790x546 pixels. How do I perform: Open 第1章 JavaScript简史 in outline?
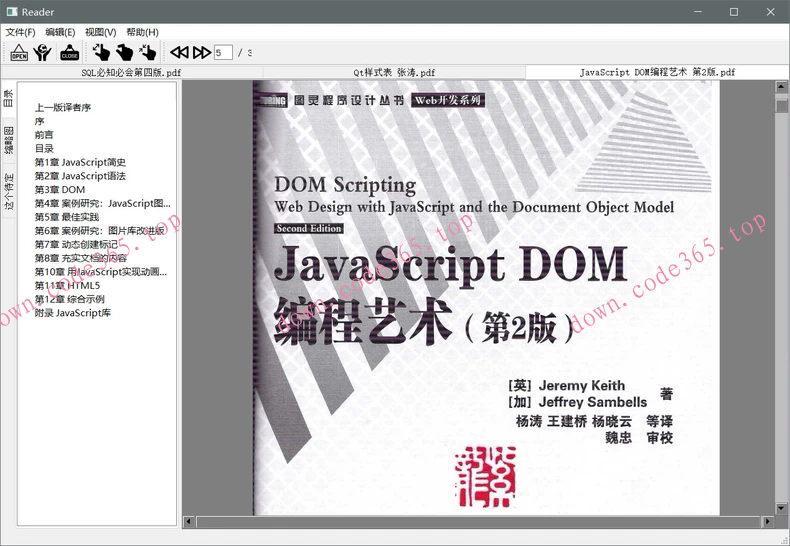click(x=80, y=162)
